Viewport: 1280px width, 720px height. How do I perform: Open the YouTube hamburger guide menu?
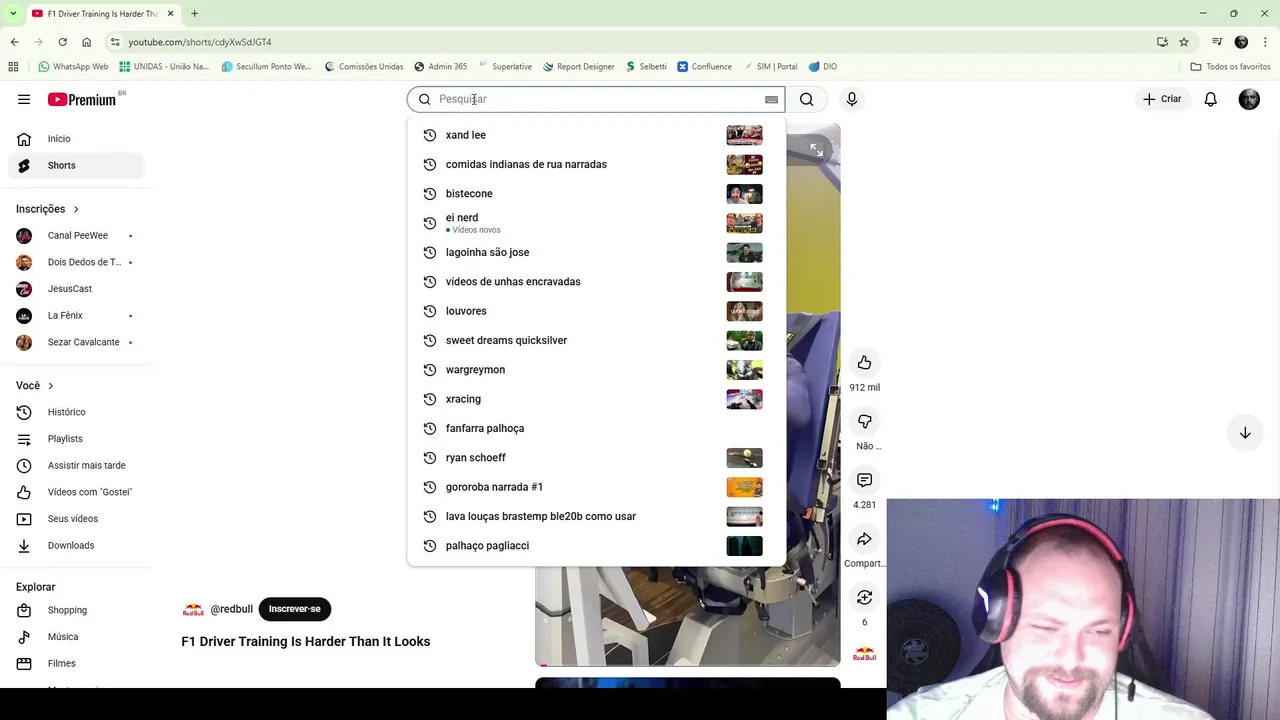click(24, 99)
